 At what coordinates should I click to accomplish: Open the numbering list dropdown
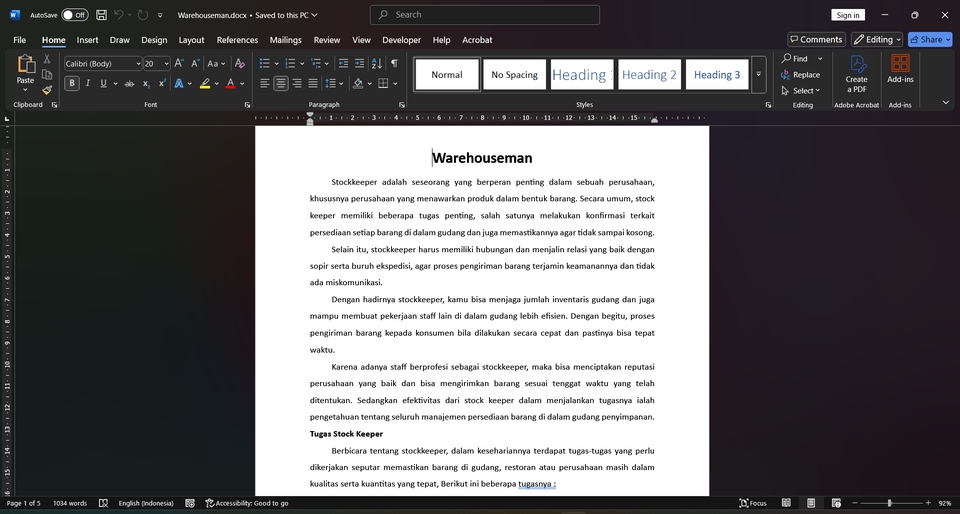point(302,63)
